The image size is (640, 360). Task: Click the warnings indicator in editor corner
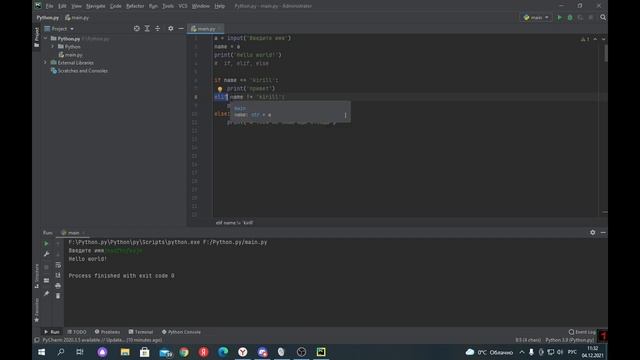point(585,39)
